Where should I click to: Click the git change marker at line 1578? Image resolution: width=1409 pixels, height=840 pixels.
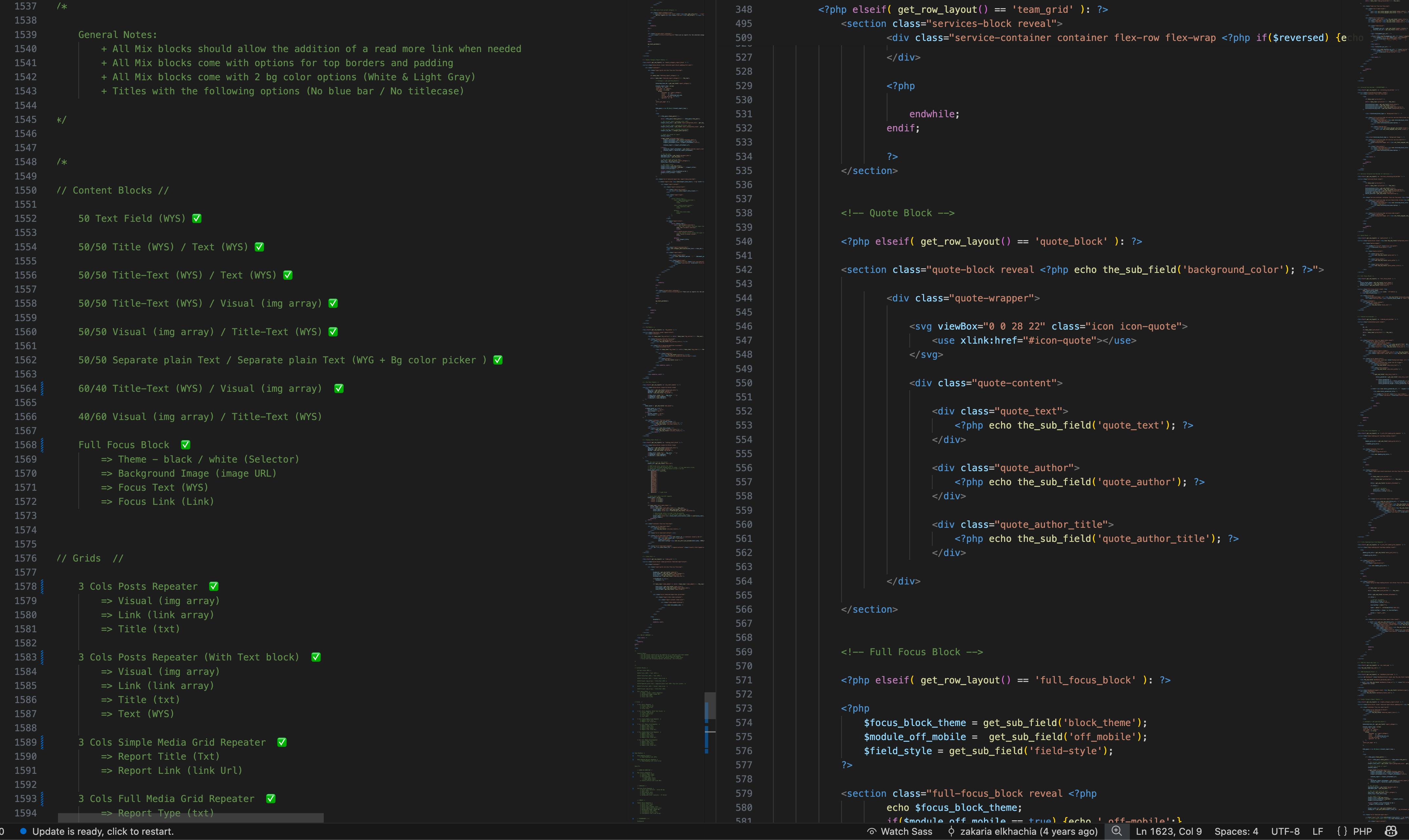[43, 586]
